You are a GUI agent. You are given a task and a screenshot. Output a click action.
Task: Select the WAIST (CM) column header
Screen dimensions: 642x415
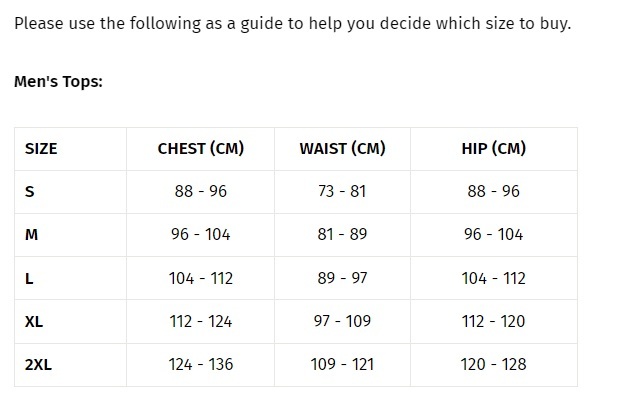point(342,149)
